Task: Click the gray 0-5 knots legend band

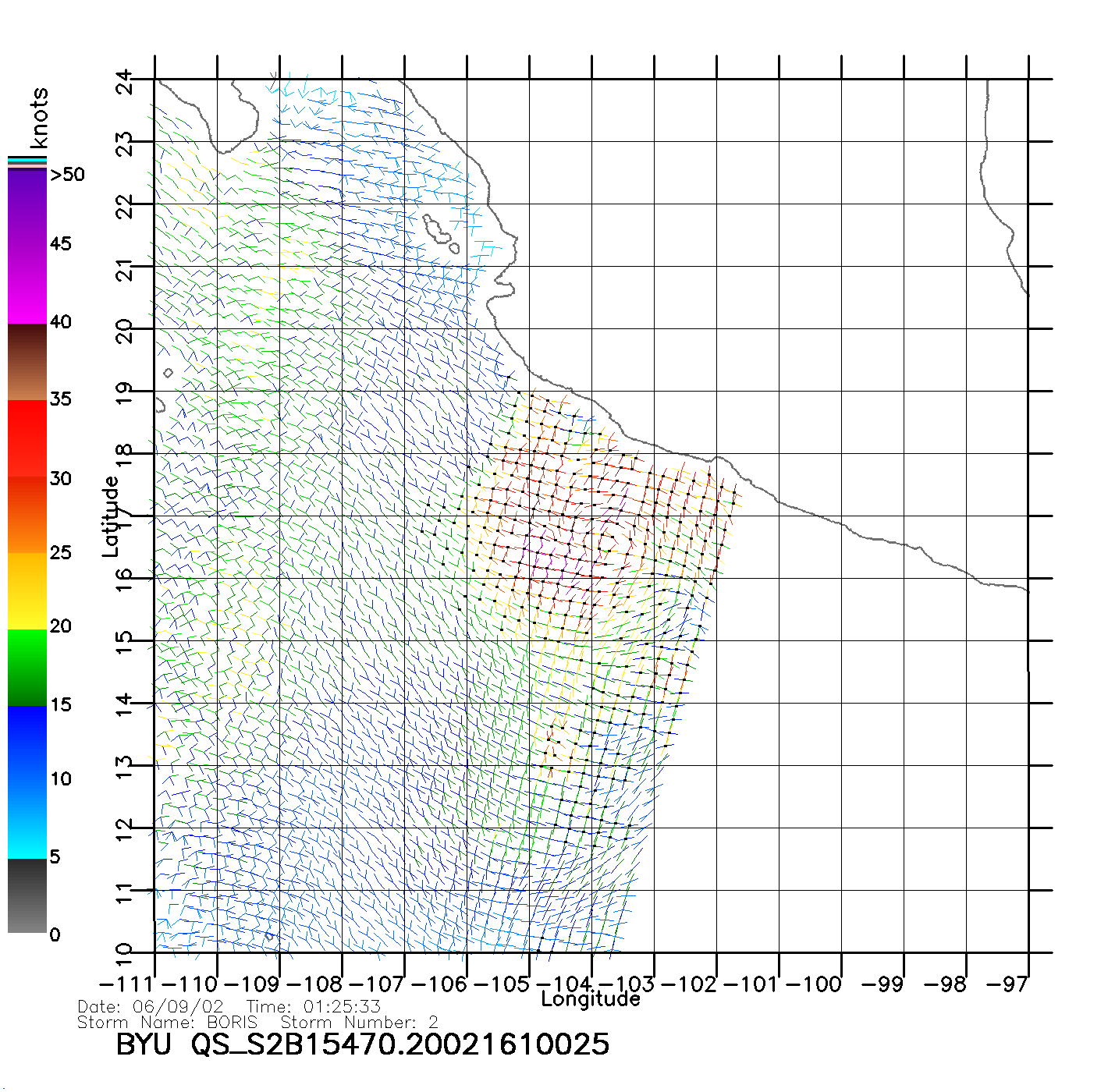Action: (27, 895)
